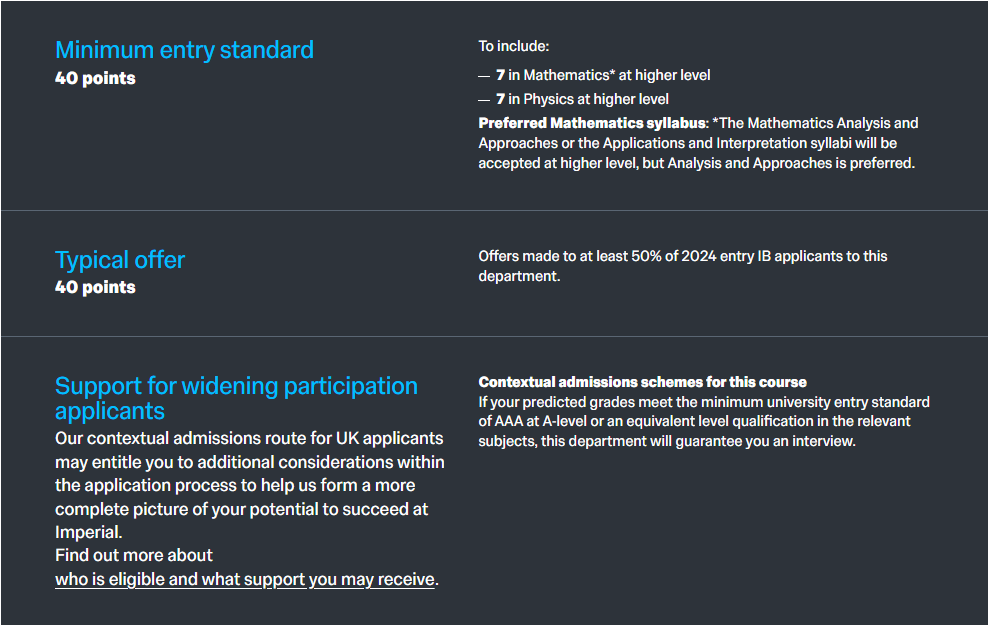Click the paragraph guaranteeing an interview

coord(703,421)
